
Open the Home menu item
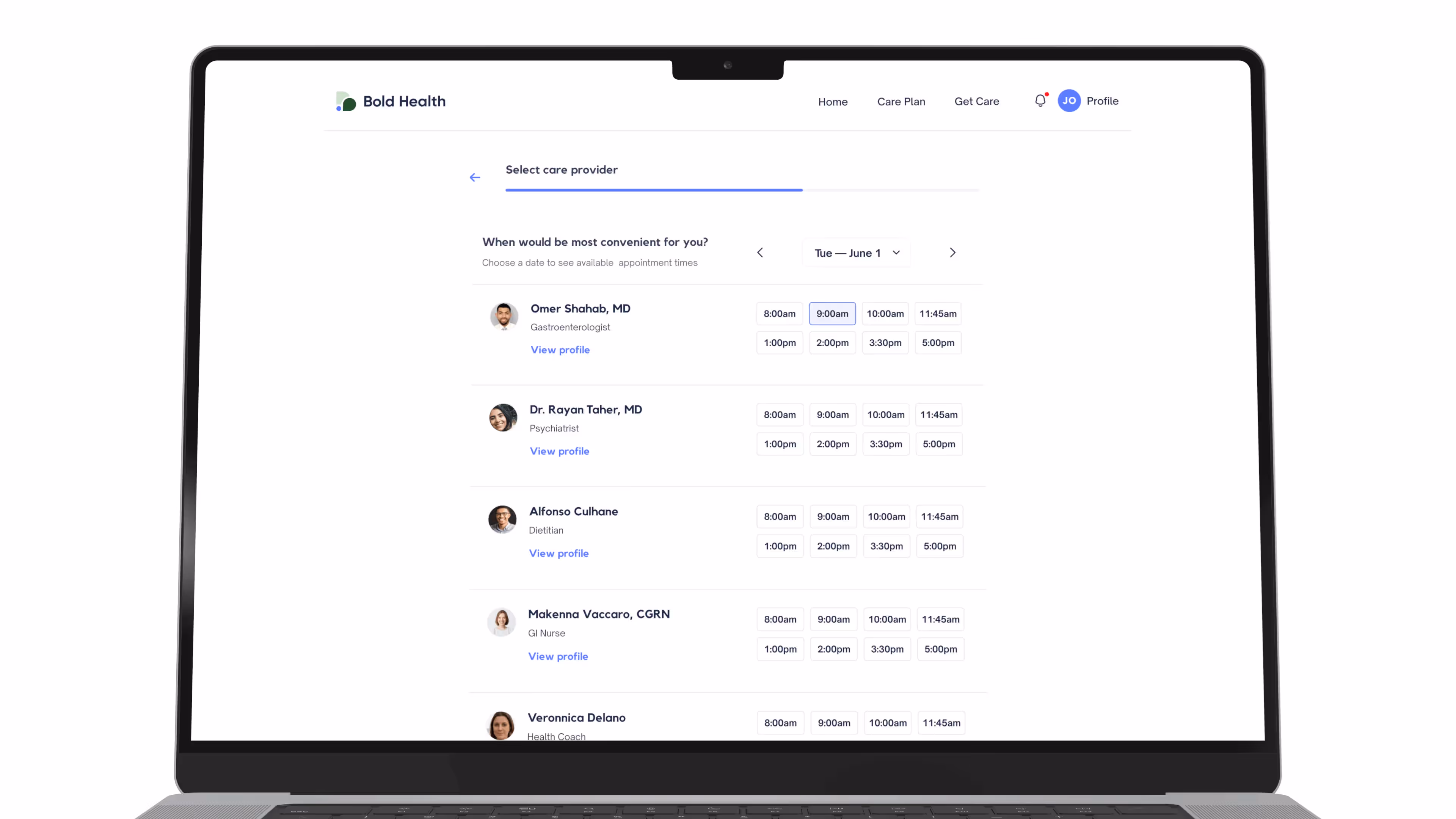[x=833, y=102]
